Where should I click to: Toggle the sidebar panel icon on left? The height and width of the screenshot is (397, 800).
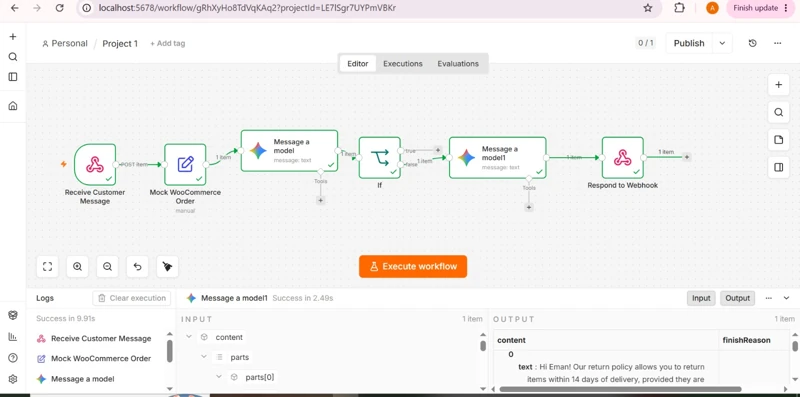click(13, 77)
